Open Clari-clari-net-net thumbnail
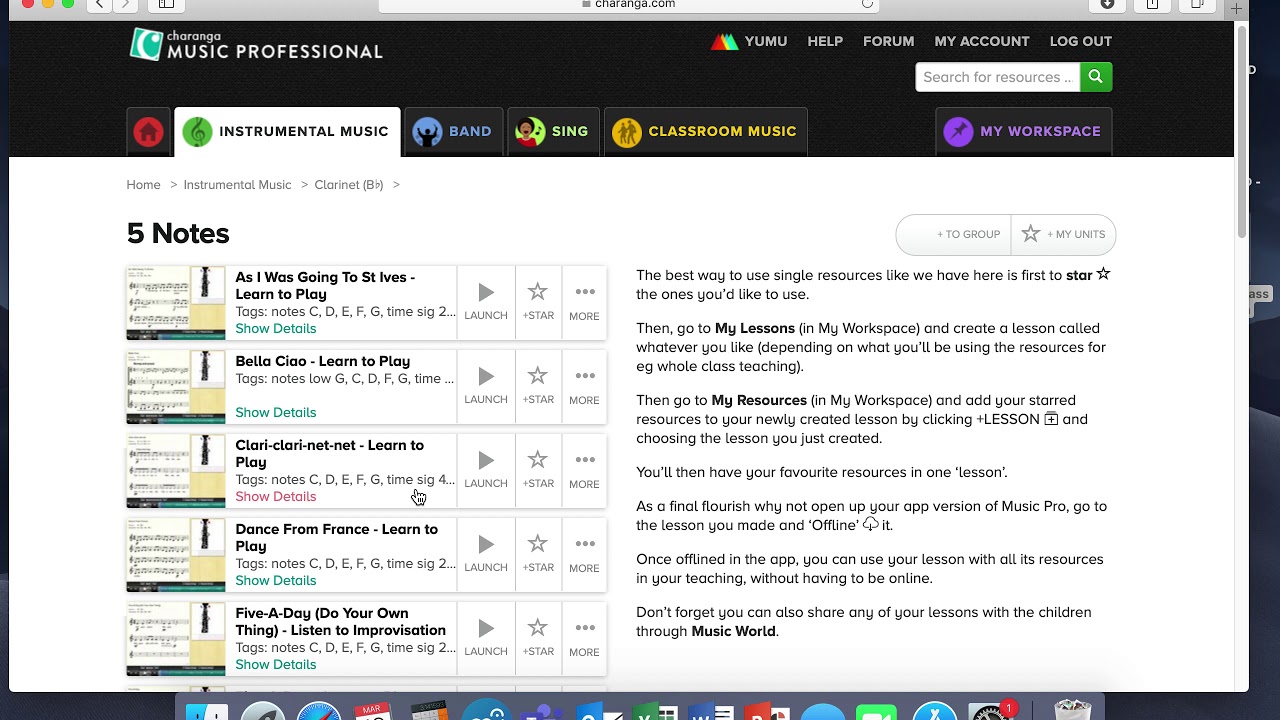This screenshot has width=1280, height=720. (x=176, y=471)
